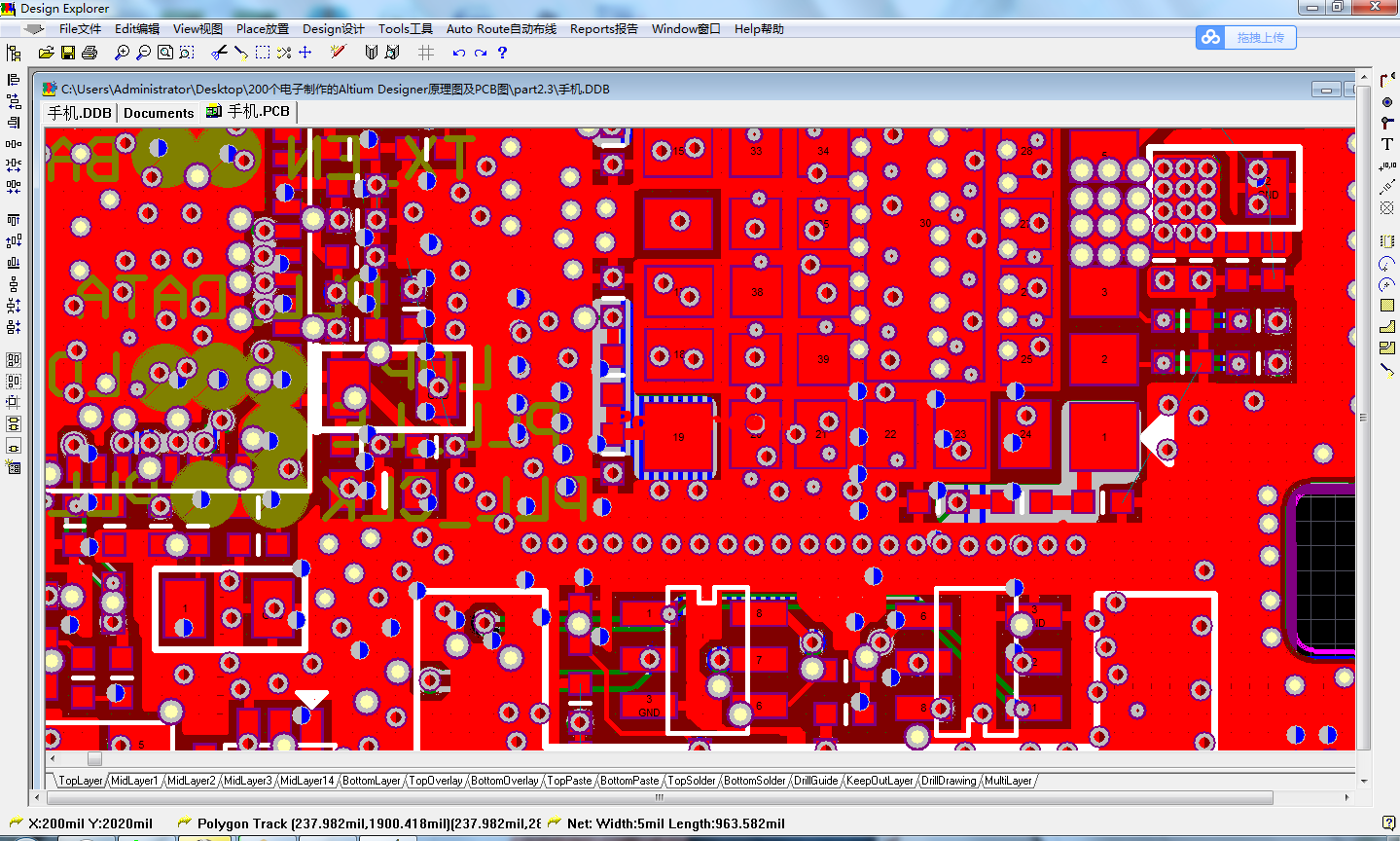This screenshot has width=1400, height=841.
Task: Click the Save document toolbar icon
Action: pos(68,53)
